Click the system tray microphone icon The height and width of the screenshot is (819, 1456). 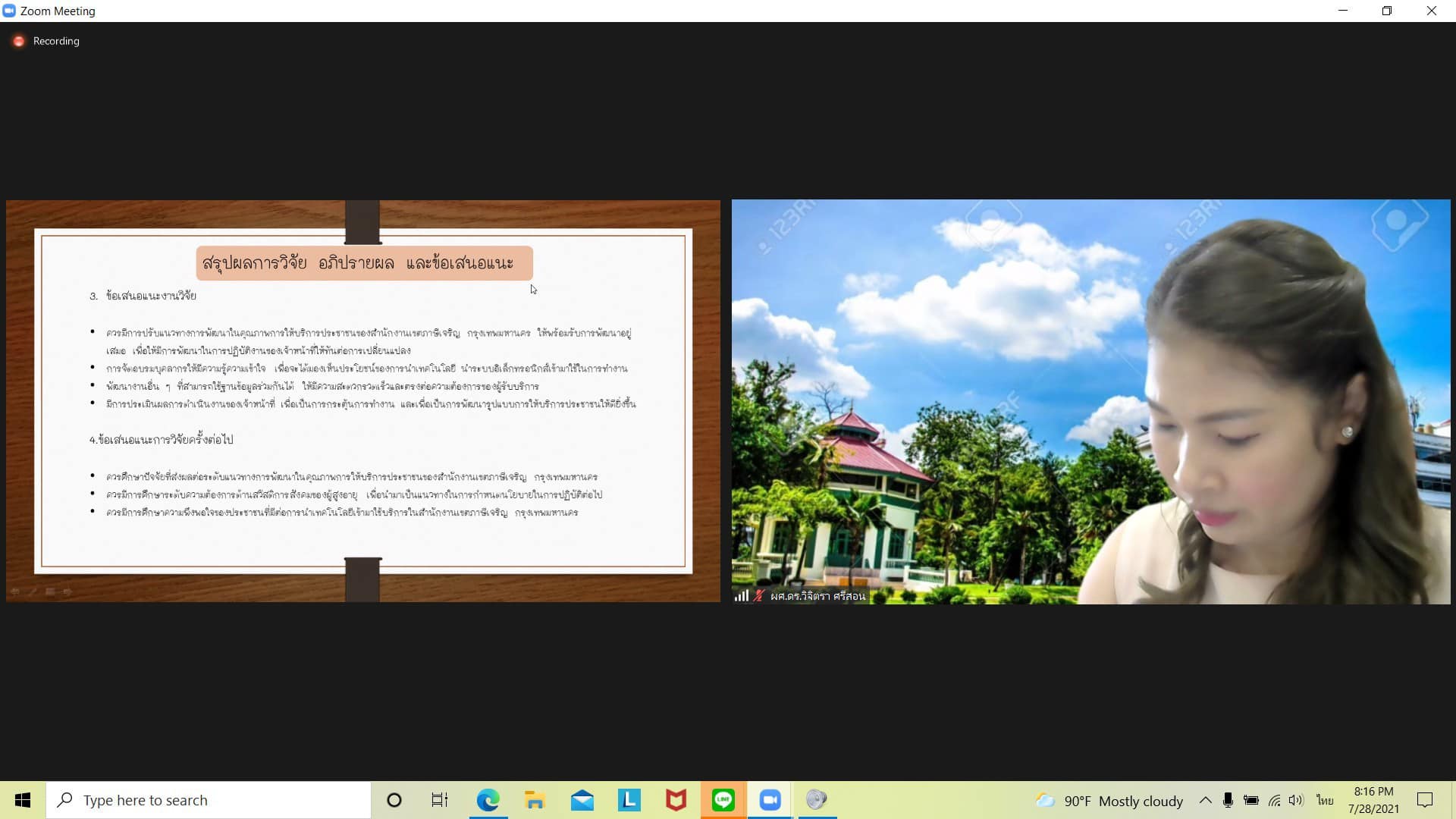click(x=1228, y=800)
